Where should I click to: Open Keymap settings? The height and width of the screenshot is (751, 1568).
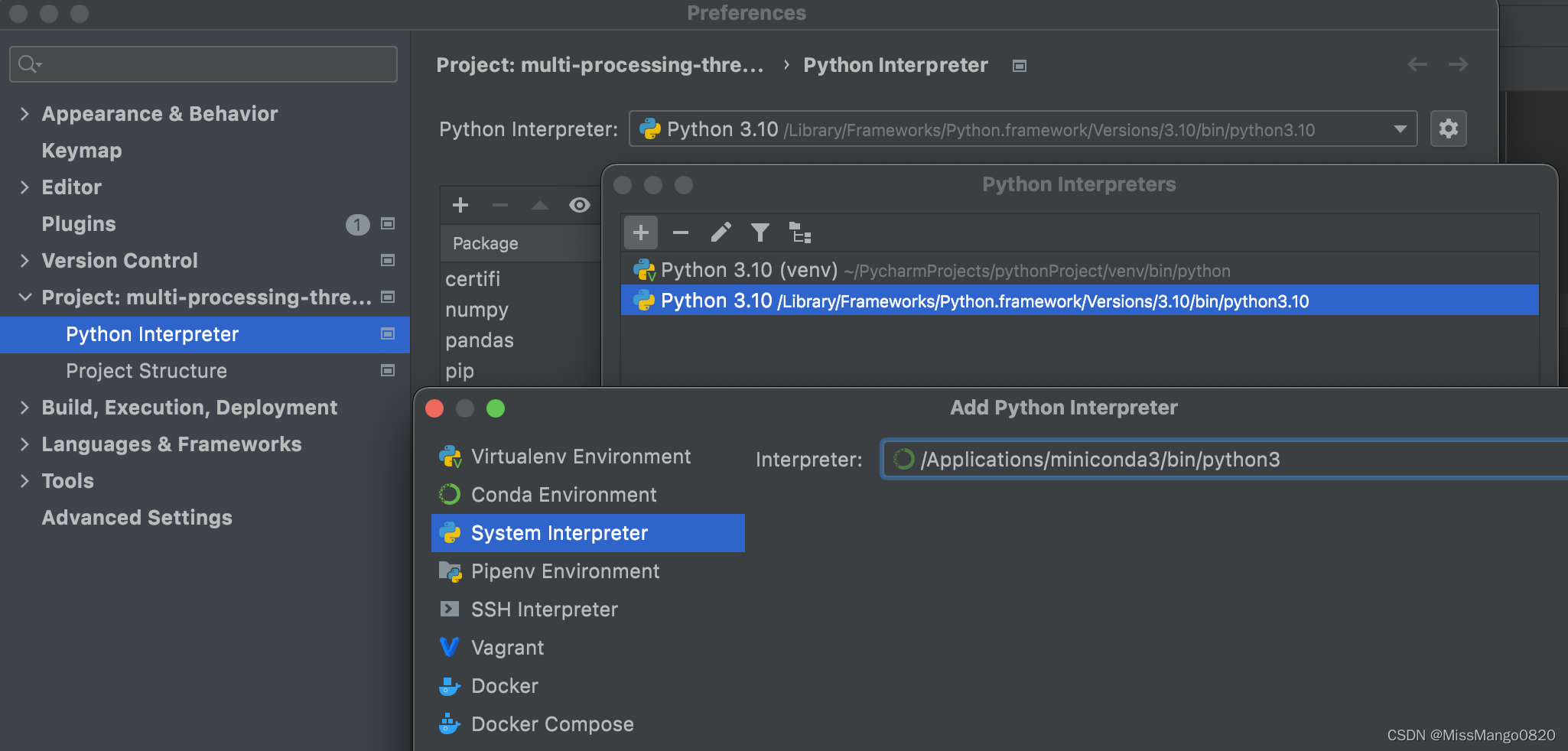pyautogui.click(x=82, y=151)
